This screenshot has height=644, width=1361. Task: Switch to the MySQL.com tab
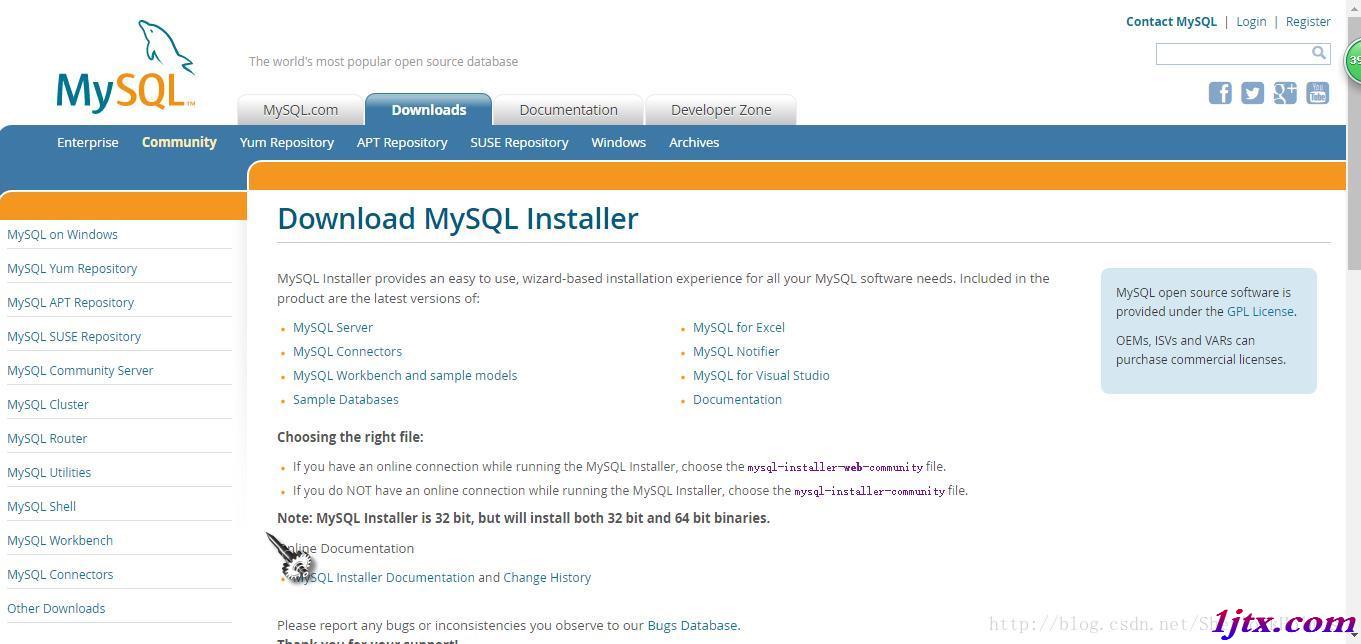300,110
